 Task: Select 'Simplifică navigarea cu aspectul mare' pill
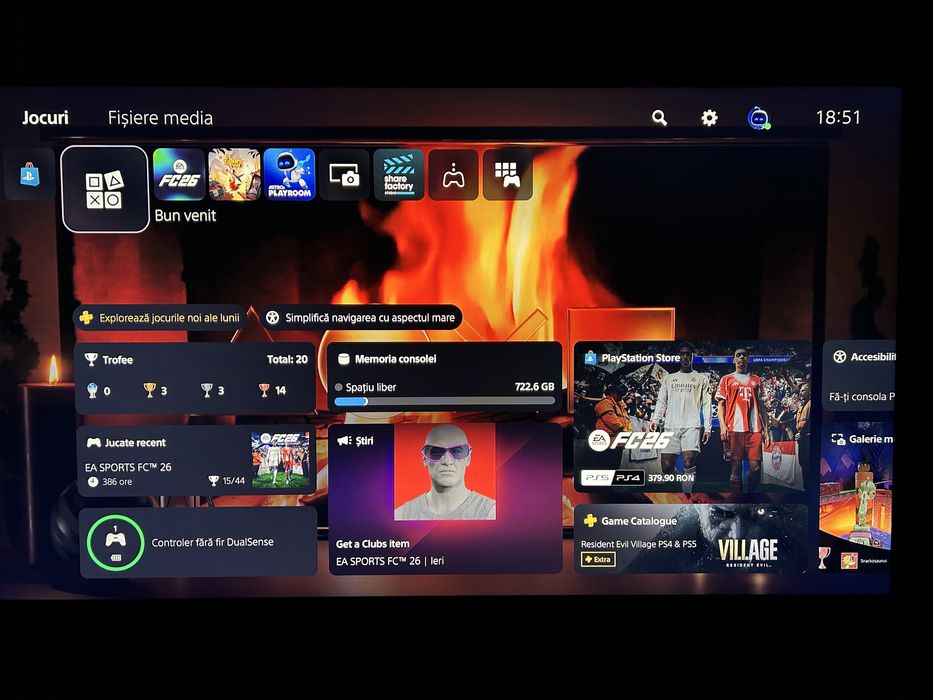point(362,318)
